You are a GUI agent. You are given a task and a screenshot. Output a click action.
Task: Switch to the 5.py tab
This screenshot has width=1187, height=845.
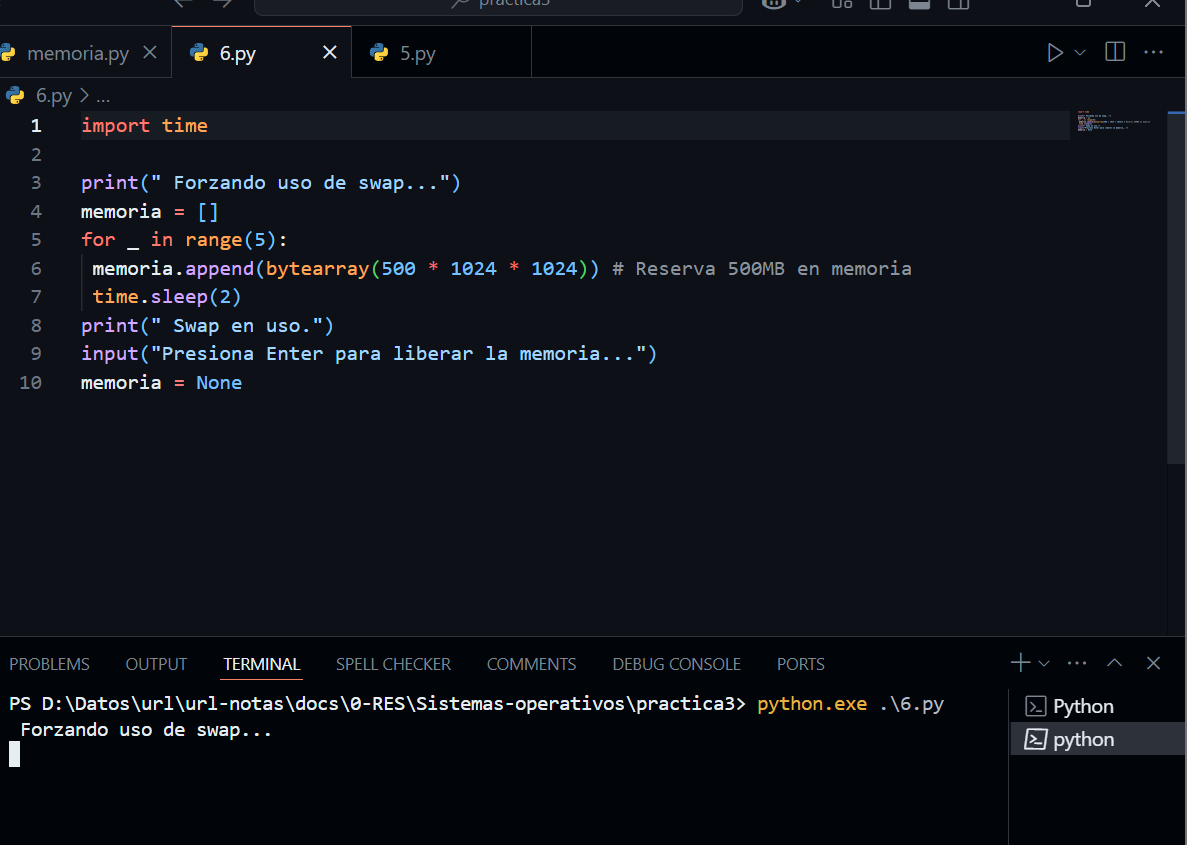(x=416, y=54)
